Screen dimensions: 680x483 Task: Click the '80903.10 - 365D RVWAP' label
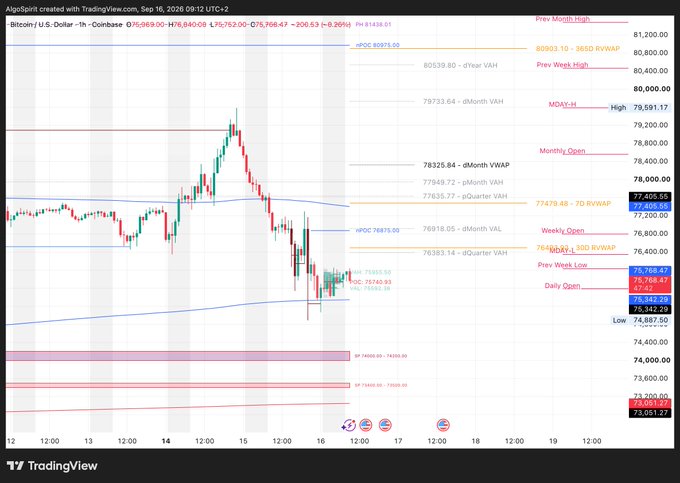coord(578,49)
